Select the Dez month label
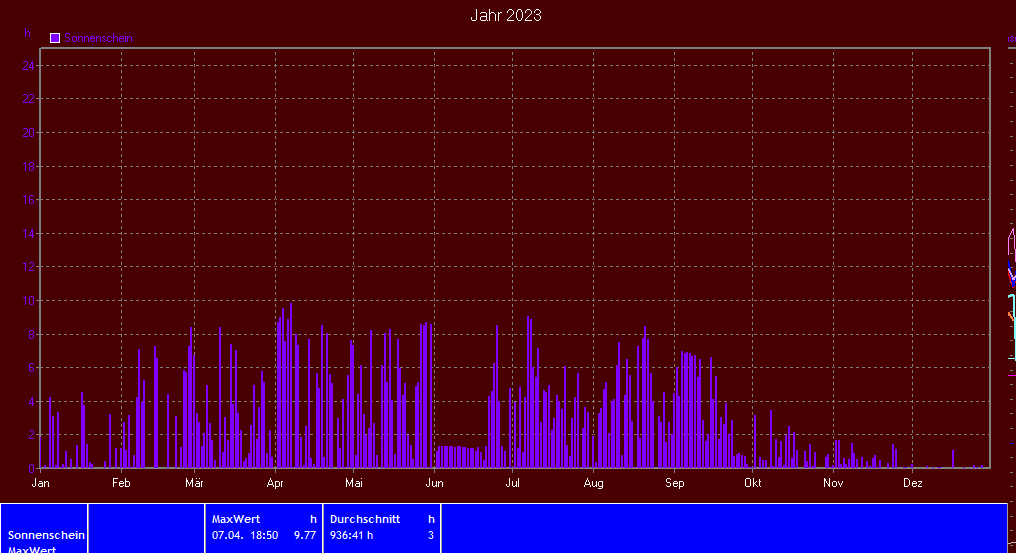Viewport: 1016px width, 553px height. [912, 483]
